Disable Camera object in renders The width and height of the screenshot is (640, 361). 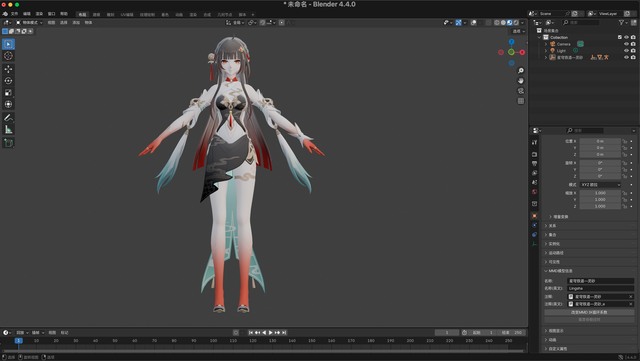click(633, 44)
